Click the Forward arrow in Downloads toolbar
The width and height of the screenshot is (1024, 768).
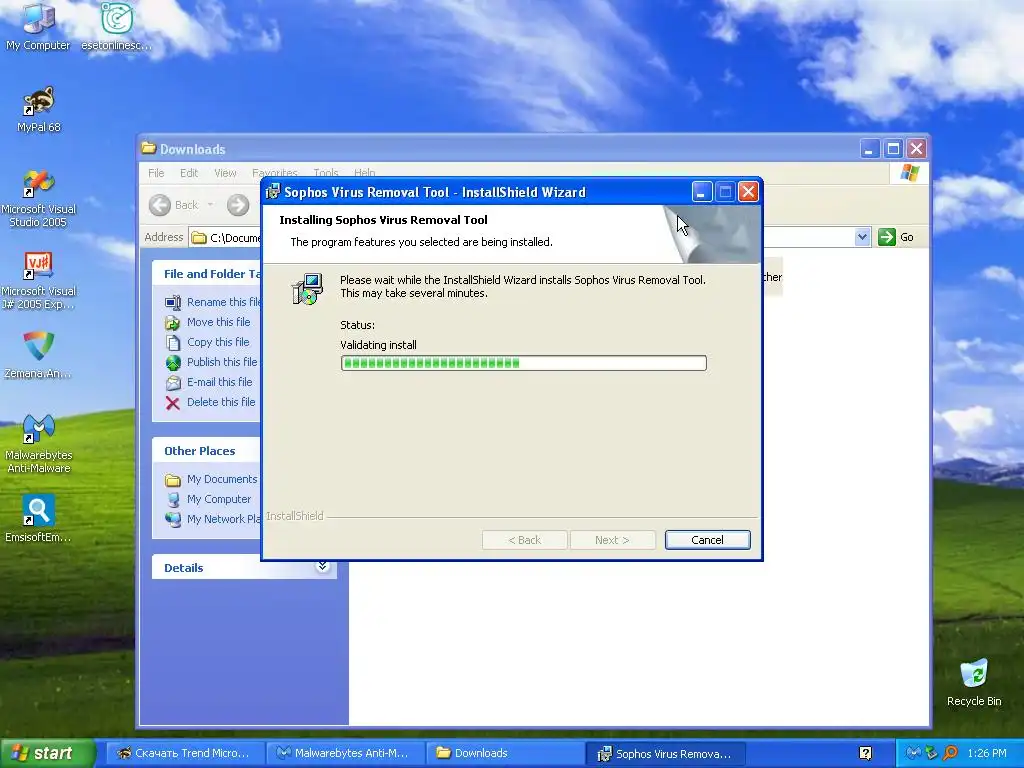(238, 205)
